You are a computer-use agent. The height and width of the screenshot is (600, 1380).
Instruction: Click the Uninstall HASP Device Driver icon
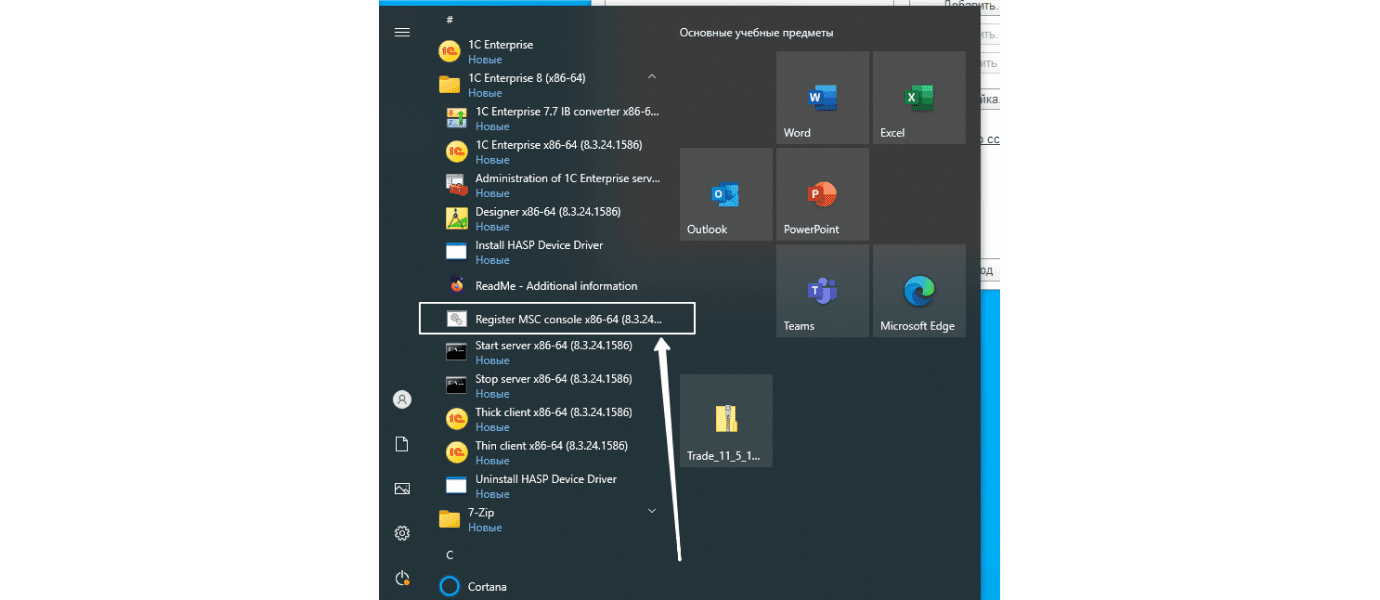pos(457,486)
